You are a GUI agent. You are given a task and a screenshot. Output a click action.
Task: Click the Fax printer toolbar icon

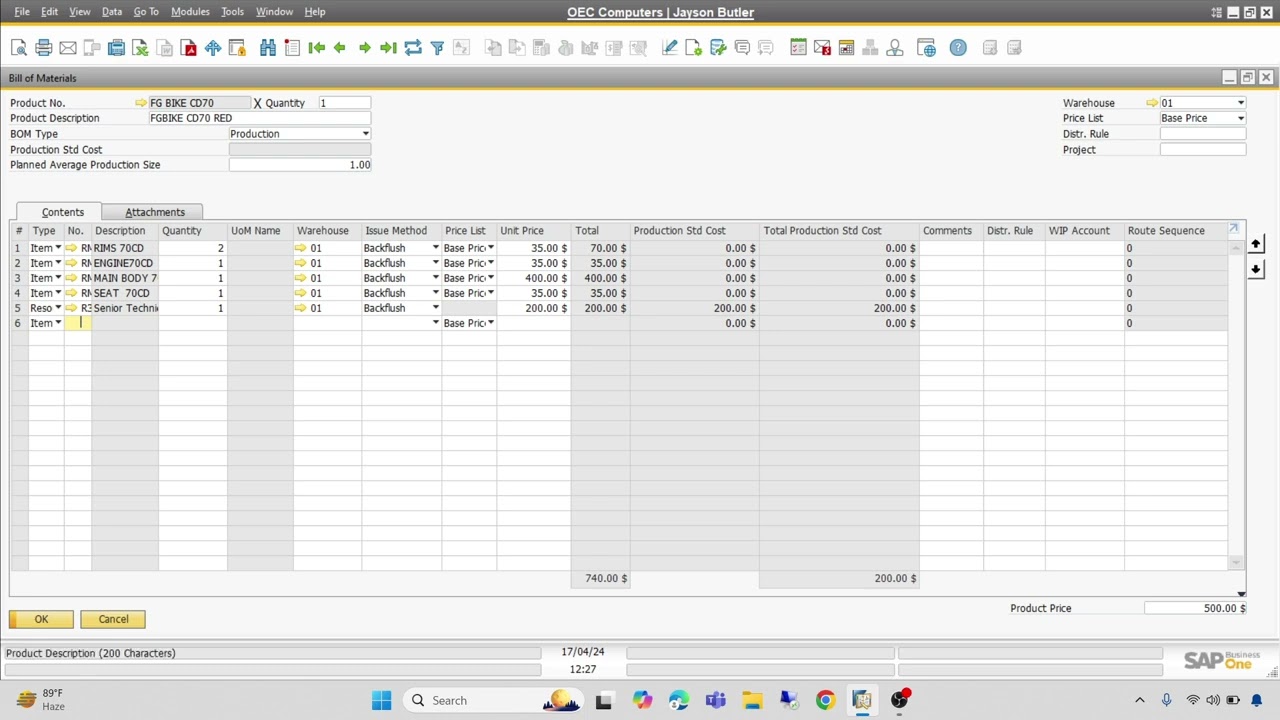116,48
